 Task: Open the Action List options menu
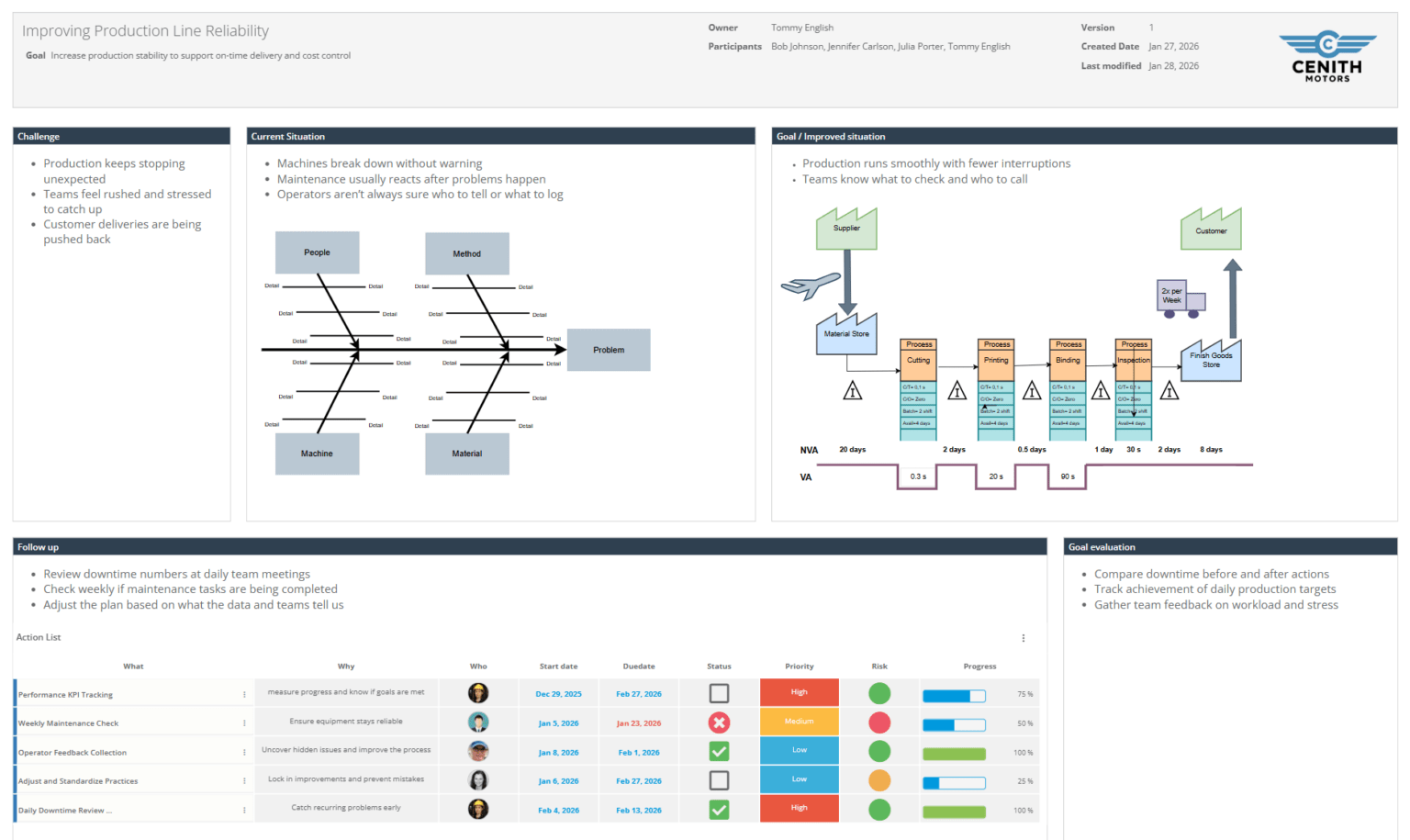click(x=1024, y=638)
